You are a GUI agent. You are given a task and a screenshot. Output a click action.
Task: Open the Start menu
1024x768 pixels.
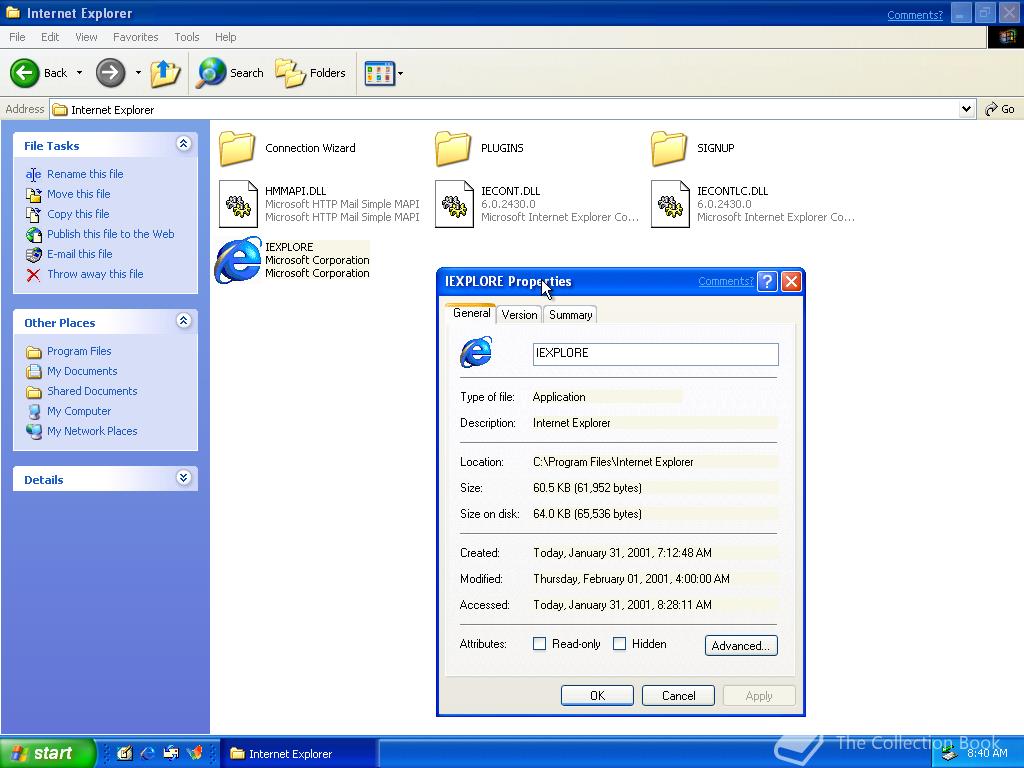coord(48,753)
